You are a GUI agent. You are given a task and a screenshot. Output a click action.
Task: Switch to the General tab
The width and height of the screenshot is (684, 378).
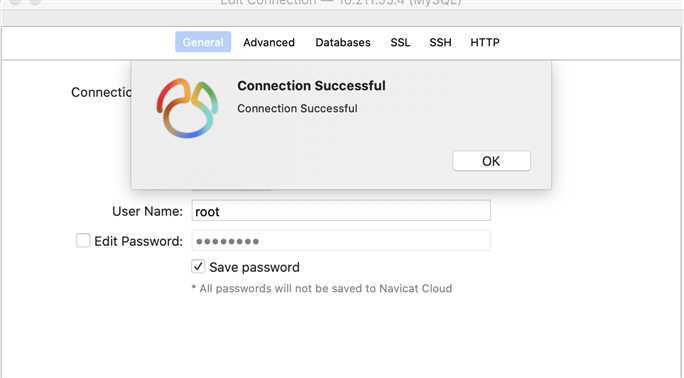point(203,42)
